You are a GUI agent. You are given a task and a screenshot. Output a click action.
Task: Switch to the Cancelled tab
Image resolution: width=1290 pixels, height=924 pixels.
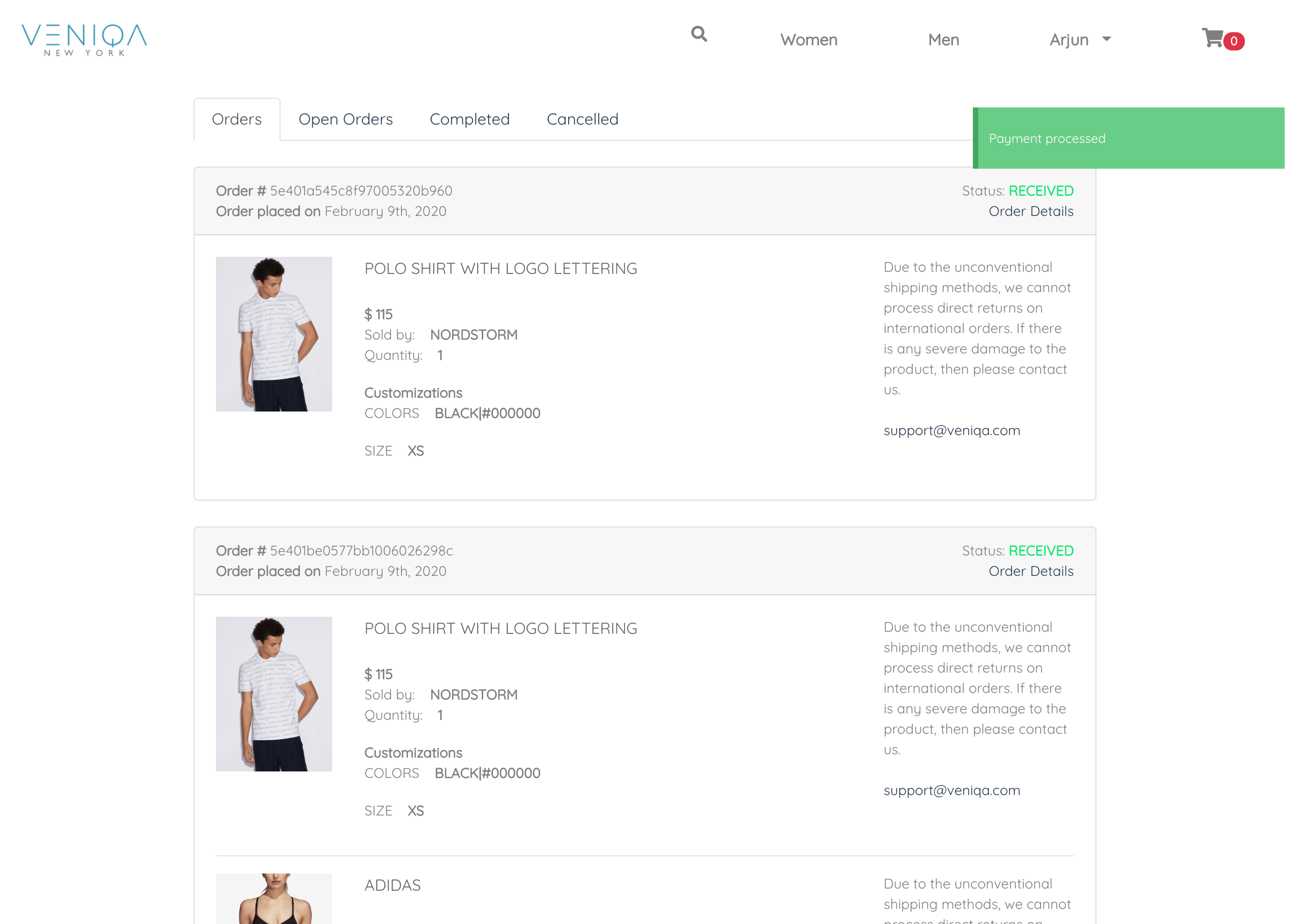tap(582, 119)
